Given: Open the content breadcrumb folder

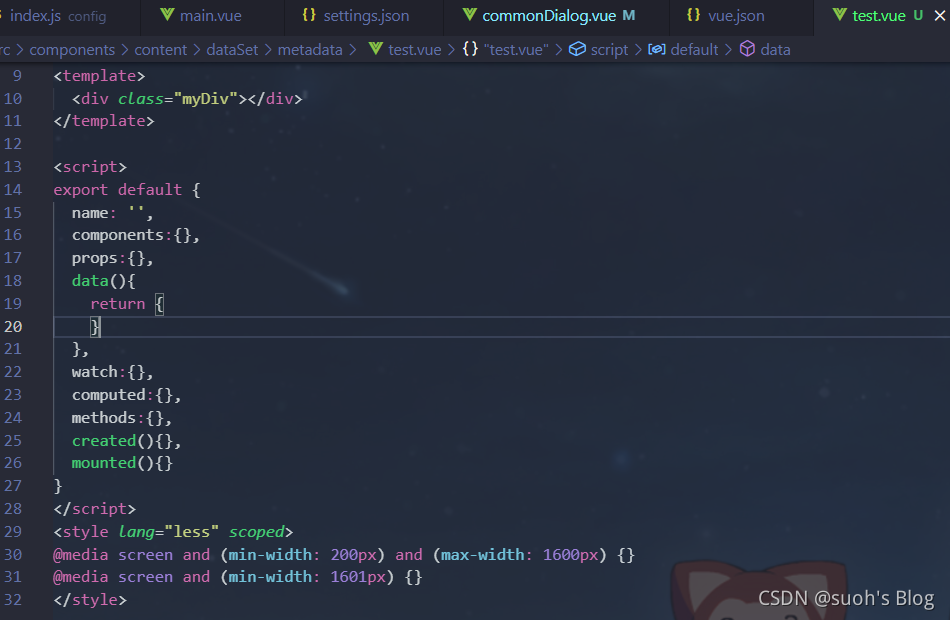Looking at the screenshot, I should [161, 50].
